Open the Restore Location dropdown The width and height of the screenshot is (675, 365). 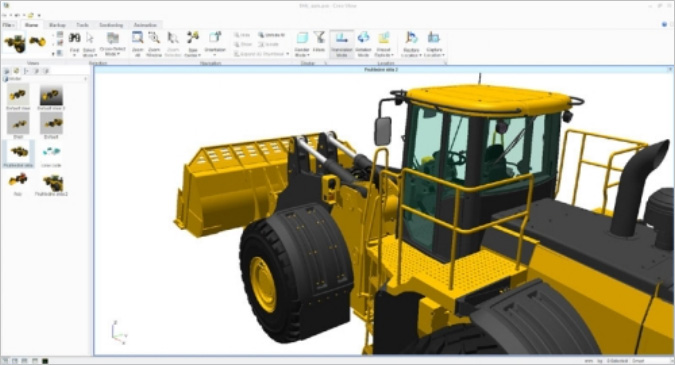(411, 43)
